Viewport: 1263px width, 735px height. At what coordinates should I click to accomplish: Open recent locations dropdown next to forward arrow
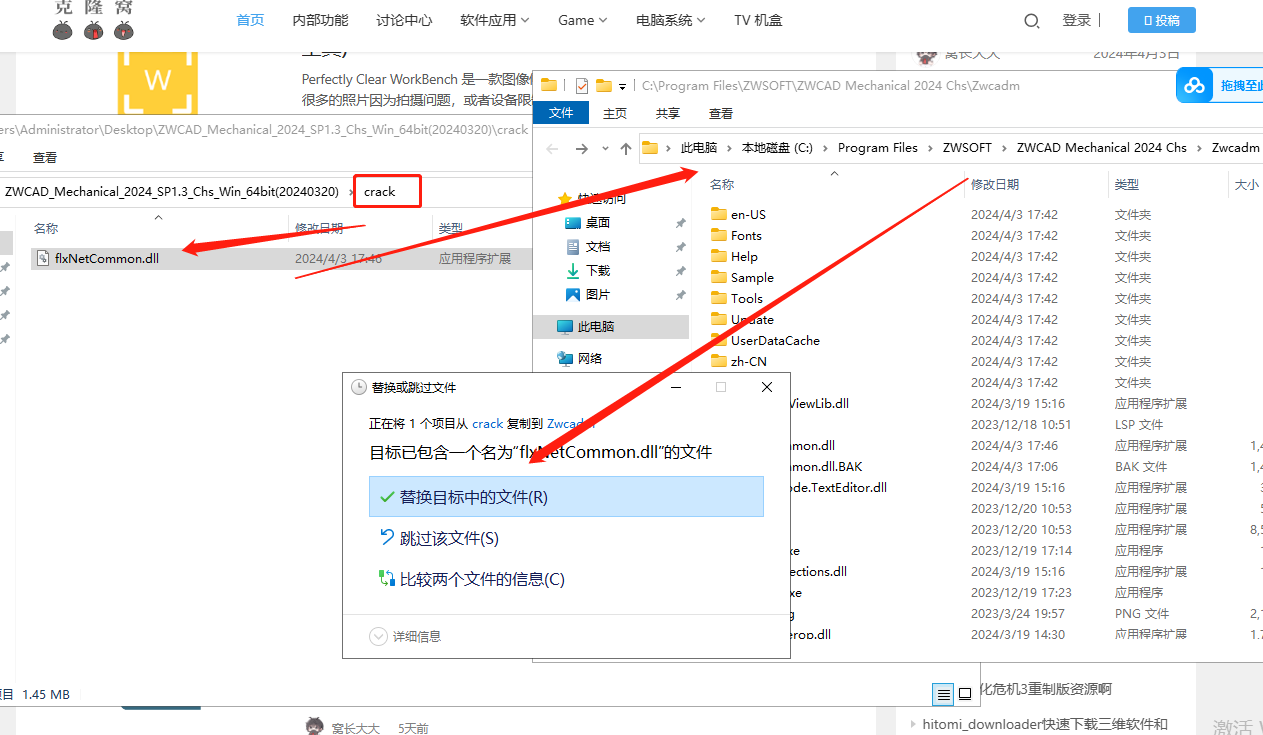click(x=605, y=148)
